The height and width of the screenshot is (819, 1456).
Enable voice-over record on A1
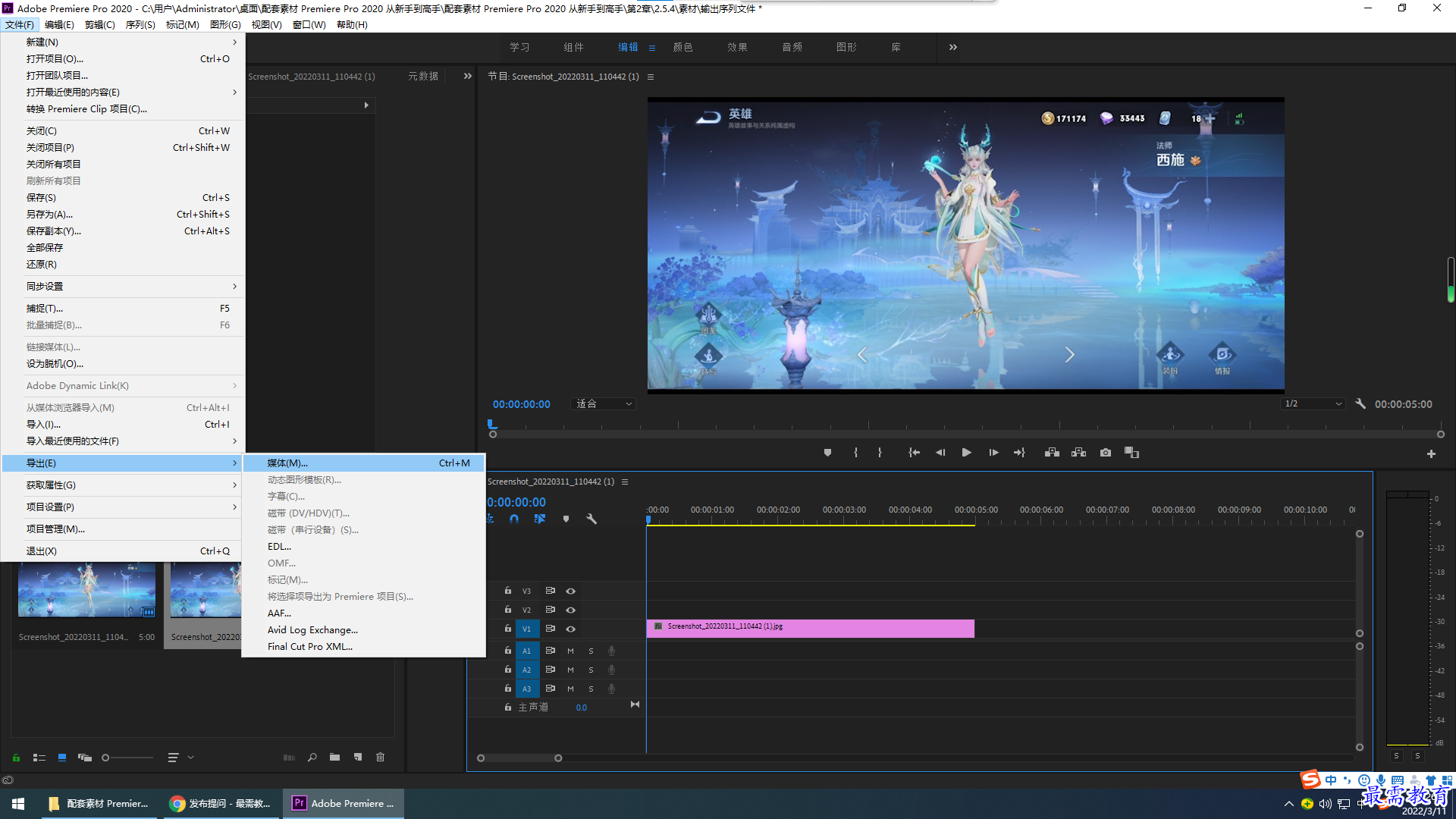[611, 651]
